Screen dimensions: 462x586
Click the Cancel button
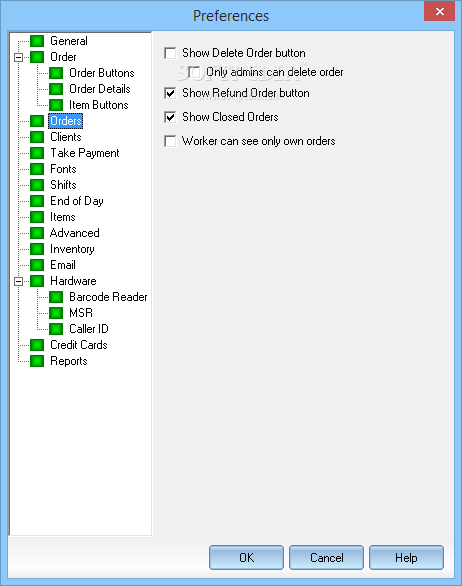(326, 558)
